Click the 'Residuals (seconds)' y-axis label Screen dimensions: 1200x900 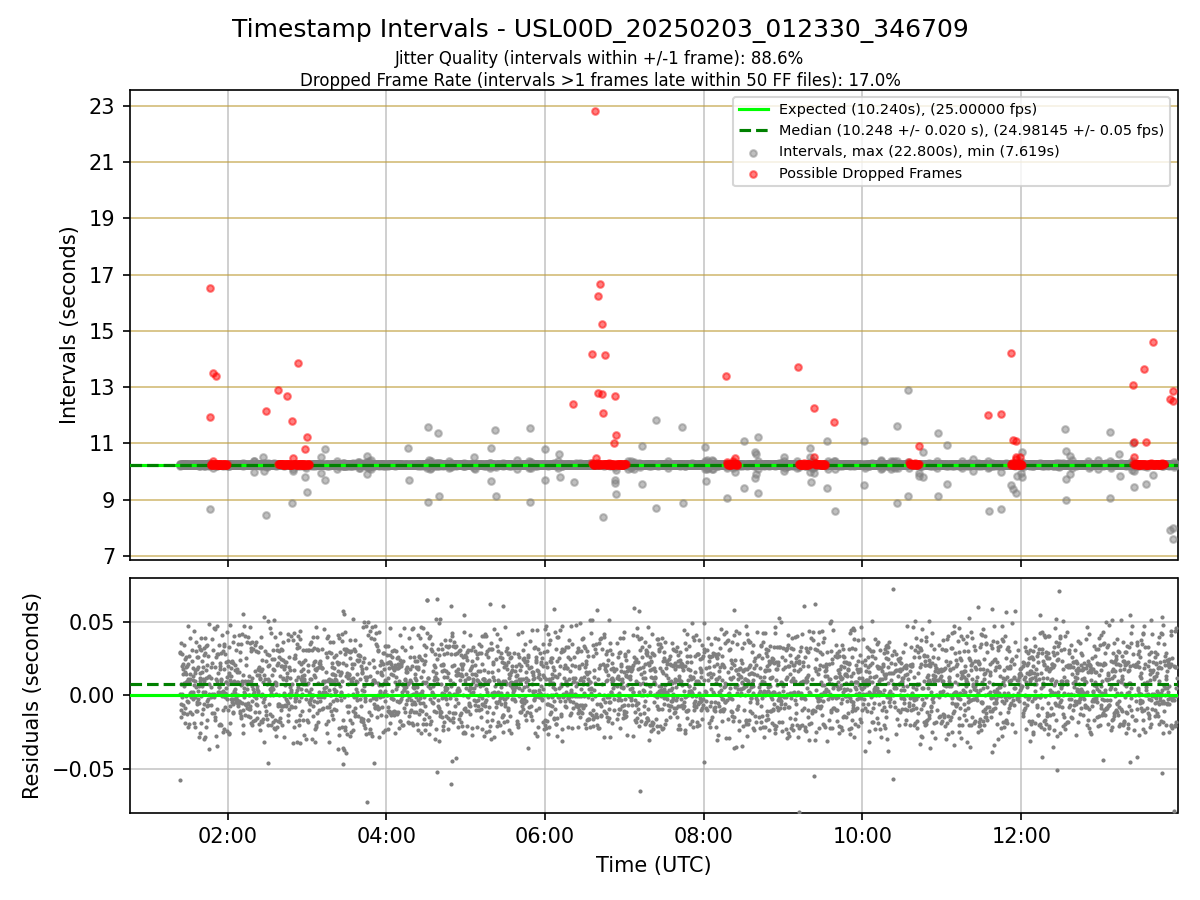coord(32,696)
